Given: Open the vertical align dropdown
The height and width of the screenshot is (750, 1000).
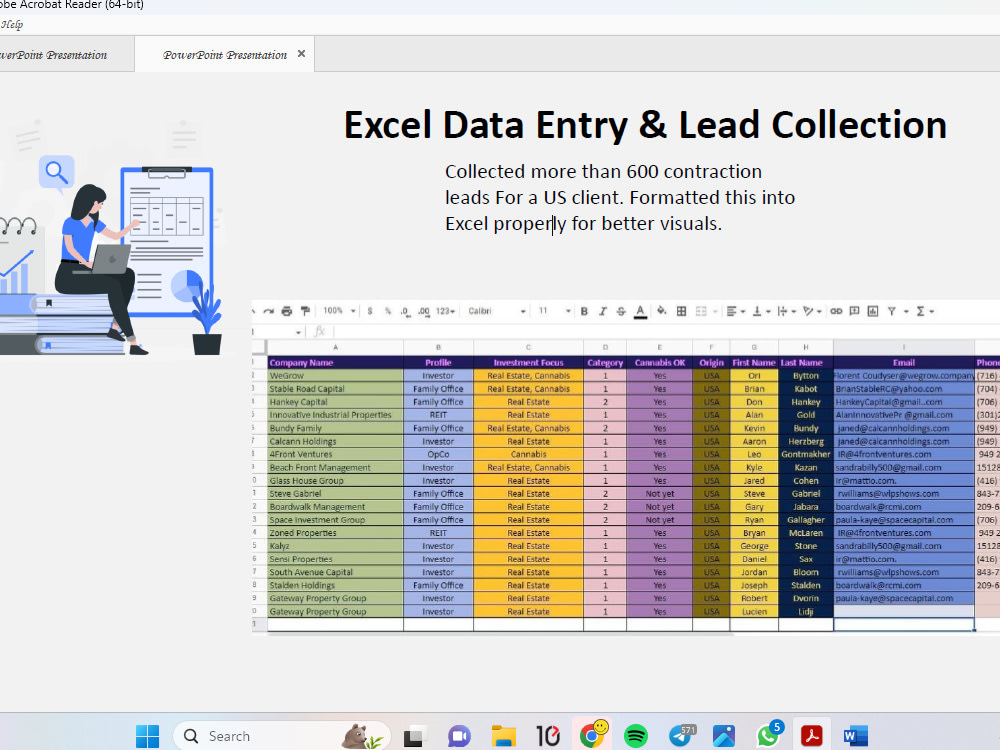Looking at the screenshot, I should [761, 311].
